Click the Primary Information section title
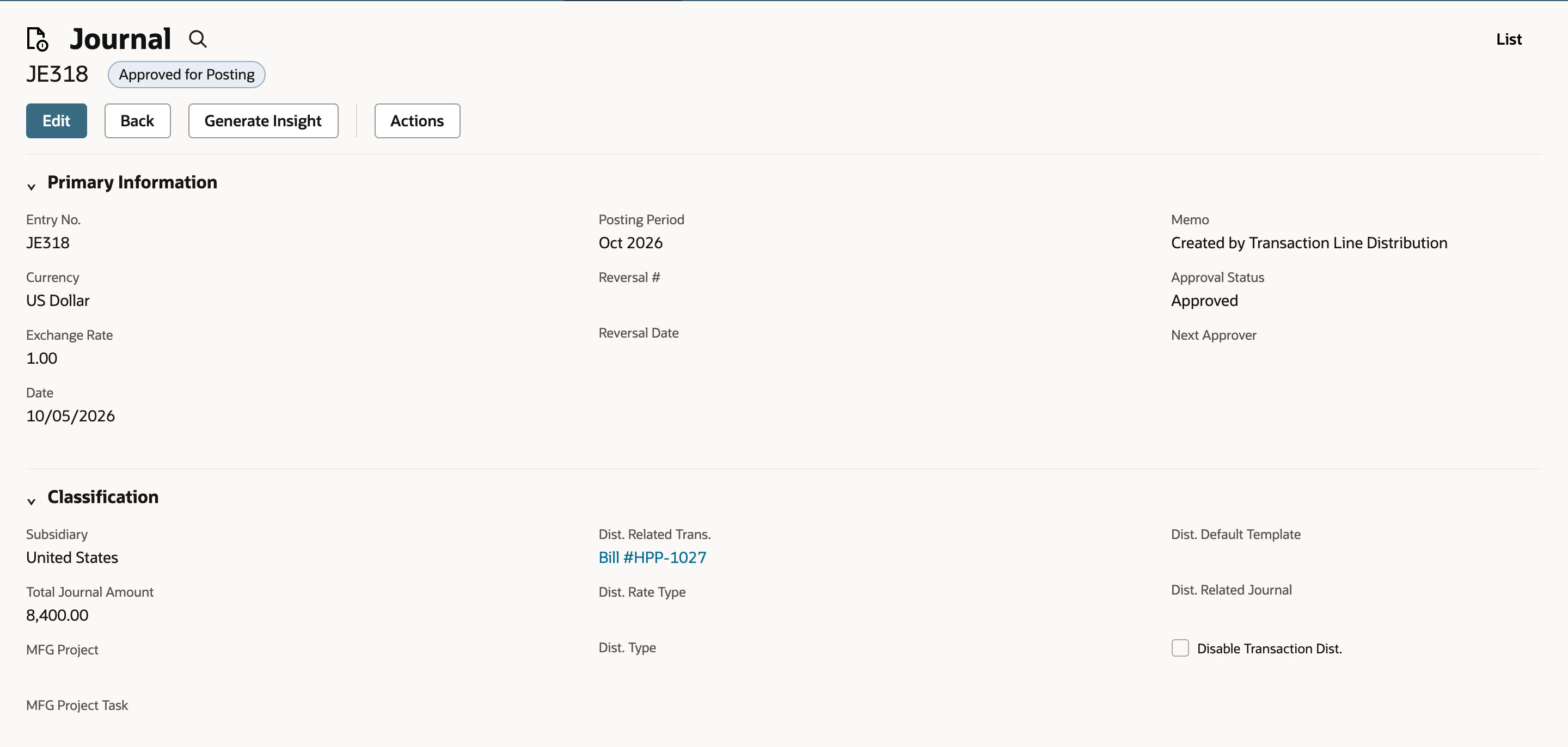The height and width of the screenshot is (747, 1568). click(x=132, y=182)
